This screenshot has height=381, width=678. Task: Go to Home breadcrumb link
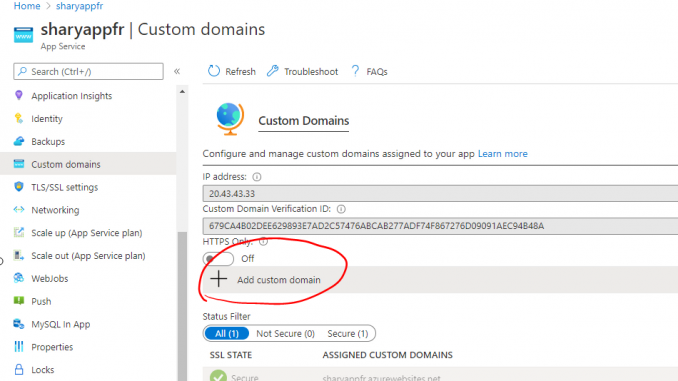click(x=27, y=6)
